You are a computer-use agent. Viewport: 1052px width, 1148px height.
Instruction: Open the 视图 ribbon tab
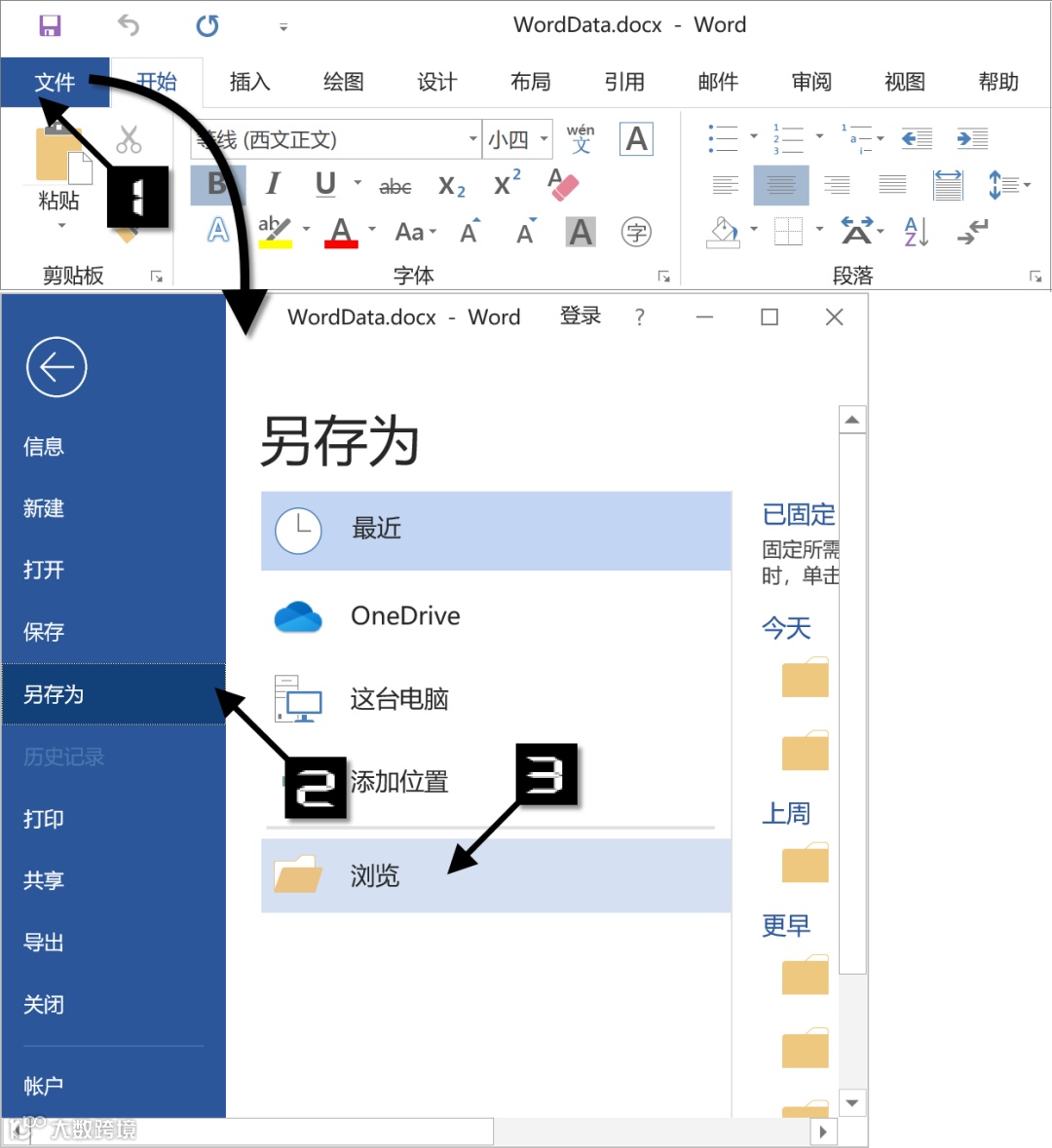coord(906,82)
